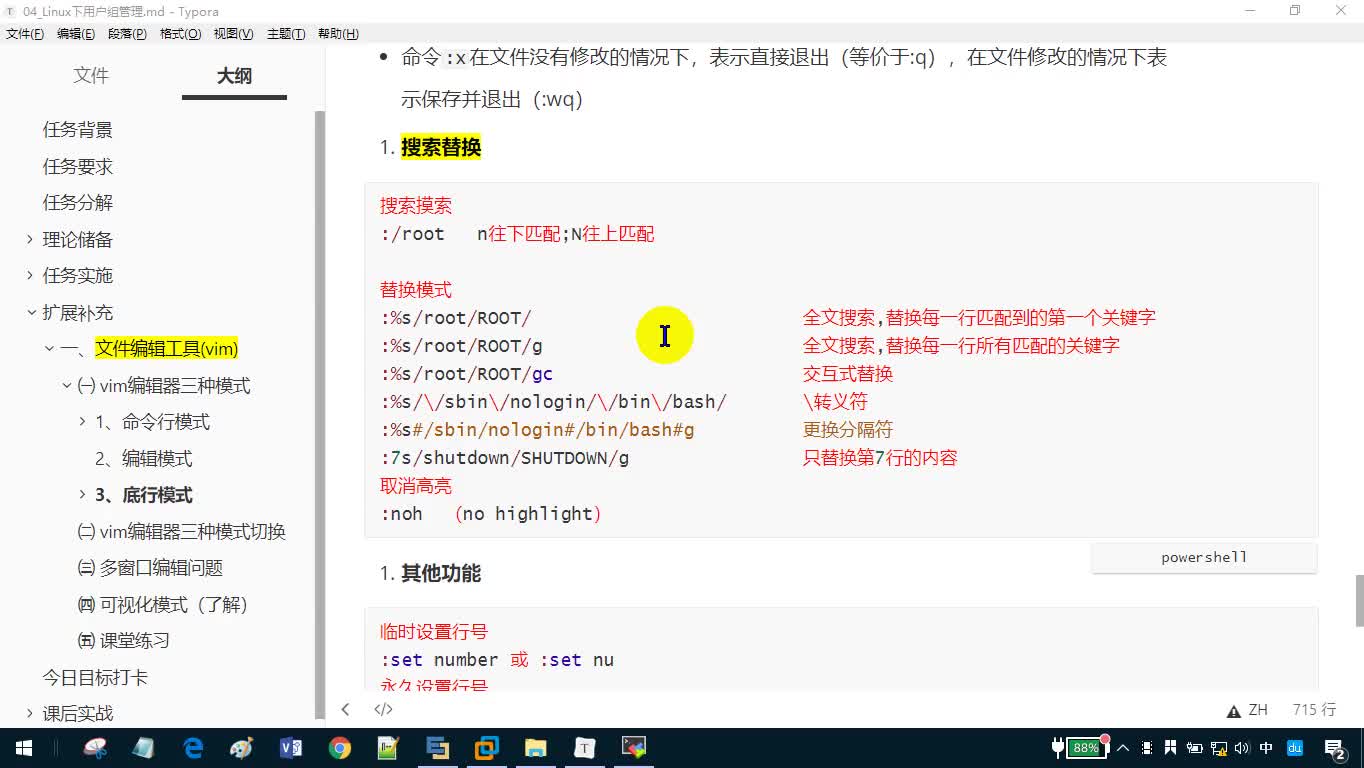
Task: Jump to 课堂练习 heading
Action: coord(124,641)
